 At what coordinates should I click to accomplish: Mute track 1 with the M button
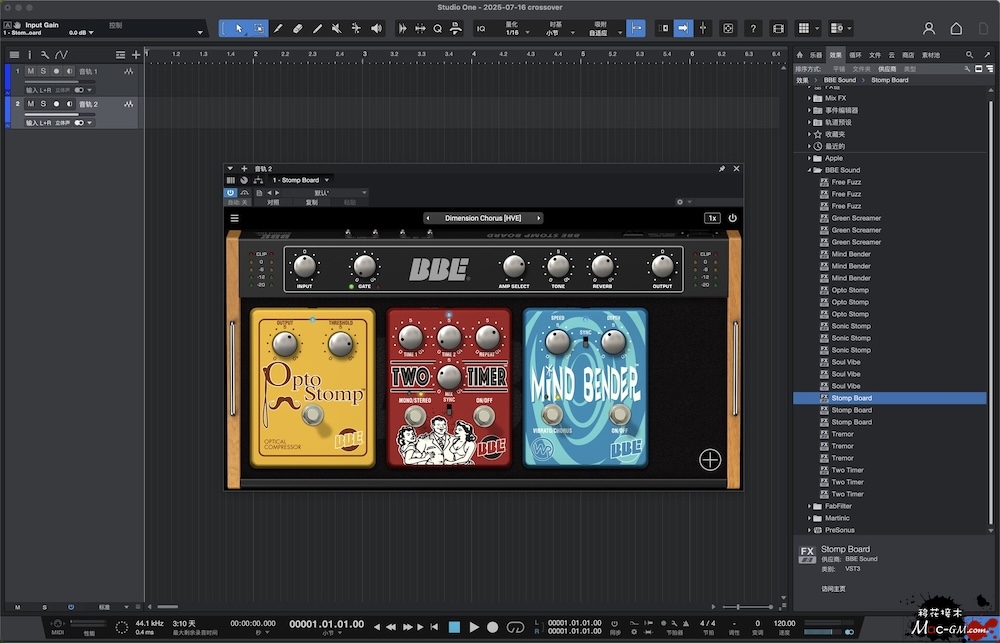(x=31, y=72)
